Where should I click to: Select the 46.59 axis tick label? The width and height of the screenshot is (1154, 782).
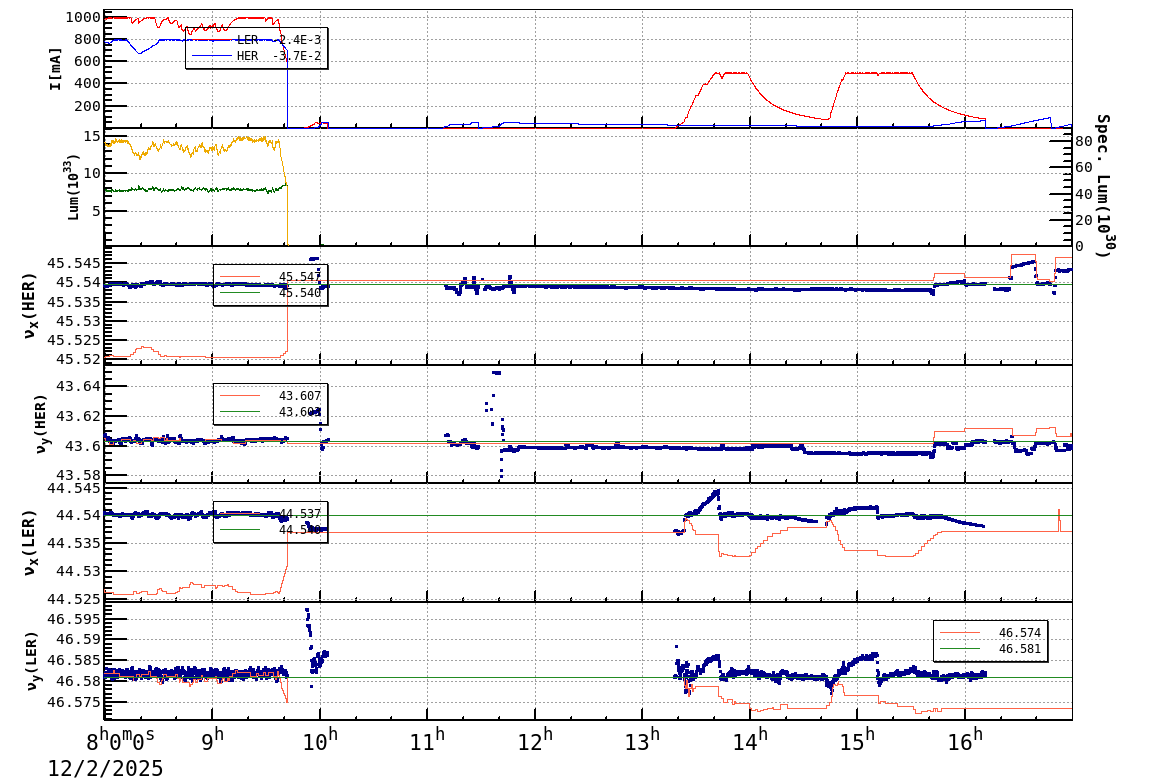click(79, 640)
